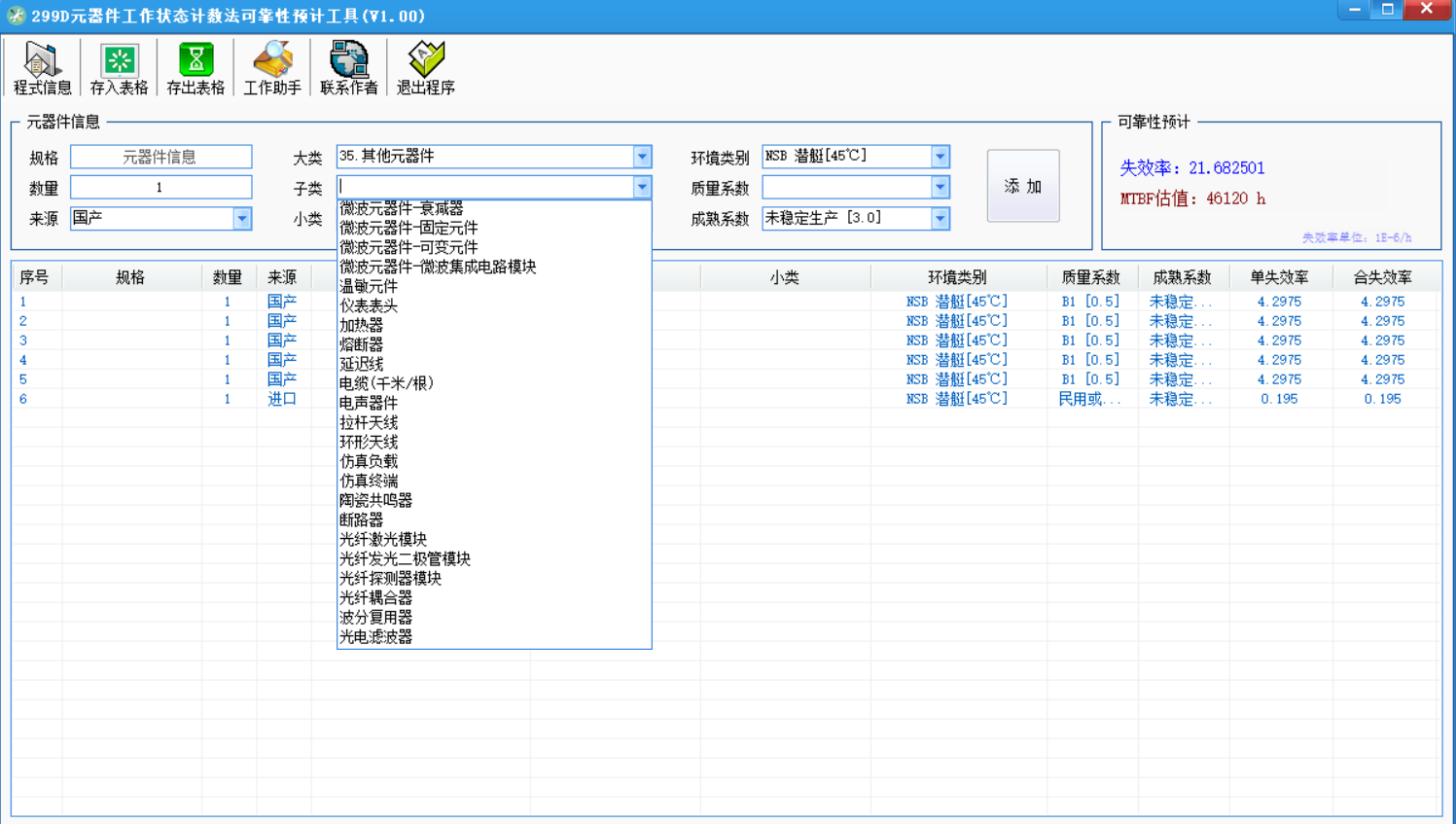Collapse the 子类 subcategory dropdown arrow
The height and width of the screenshot is (824, 1456).
pos(642,187)
